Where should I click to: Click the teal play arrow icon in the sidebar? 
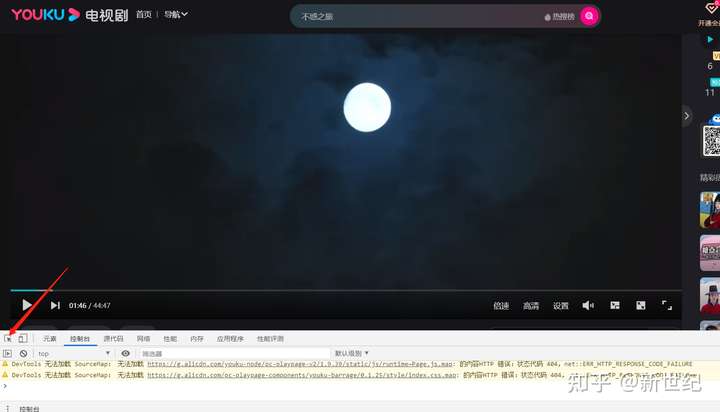click(x=710, y=40)
